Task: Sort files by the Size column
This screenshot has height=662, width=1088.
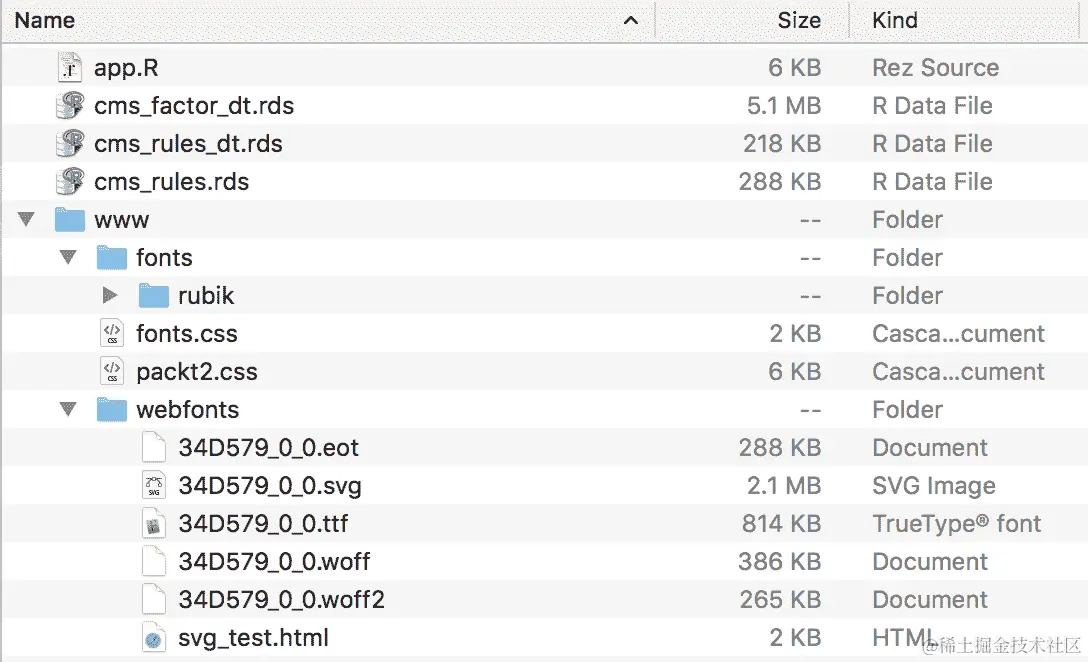Action: 799,20
